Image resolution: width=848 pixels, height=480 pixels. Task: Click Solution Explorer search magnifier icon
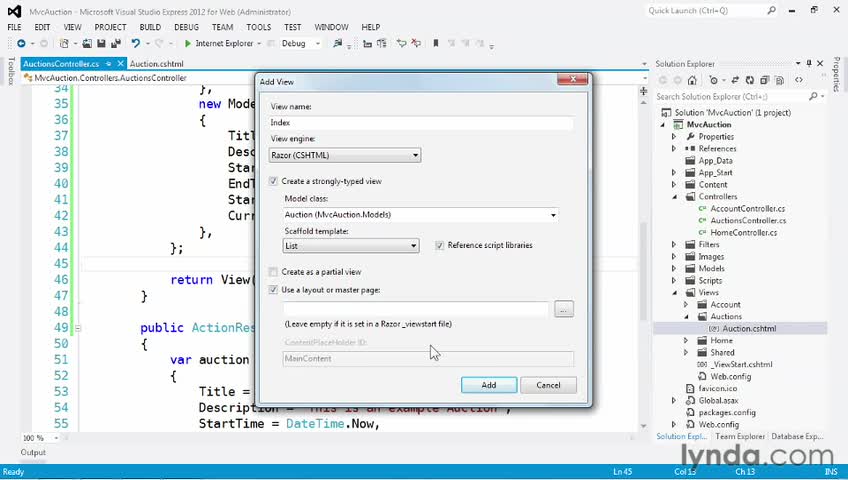coord(813,96)
